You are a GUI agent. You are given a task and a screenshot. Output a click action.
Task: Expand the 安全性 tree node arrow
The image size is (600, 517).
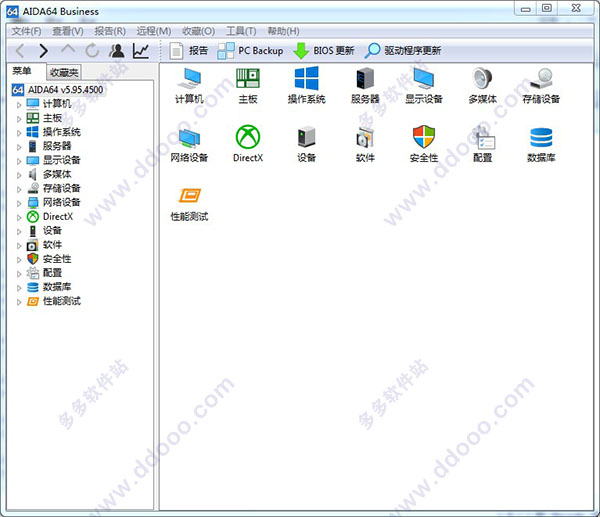point(19,259)
